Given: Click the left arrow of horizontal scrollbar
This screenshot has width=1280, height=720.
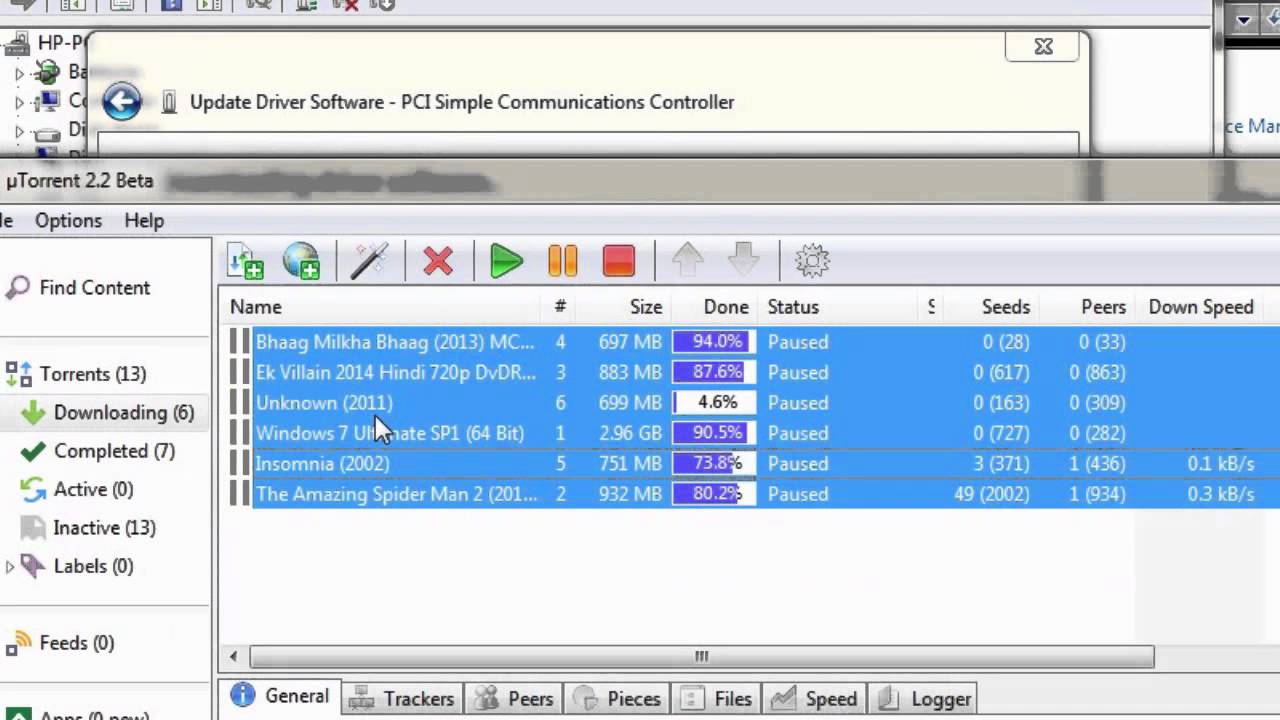Looking at the screenshot, I should point(234,657).
